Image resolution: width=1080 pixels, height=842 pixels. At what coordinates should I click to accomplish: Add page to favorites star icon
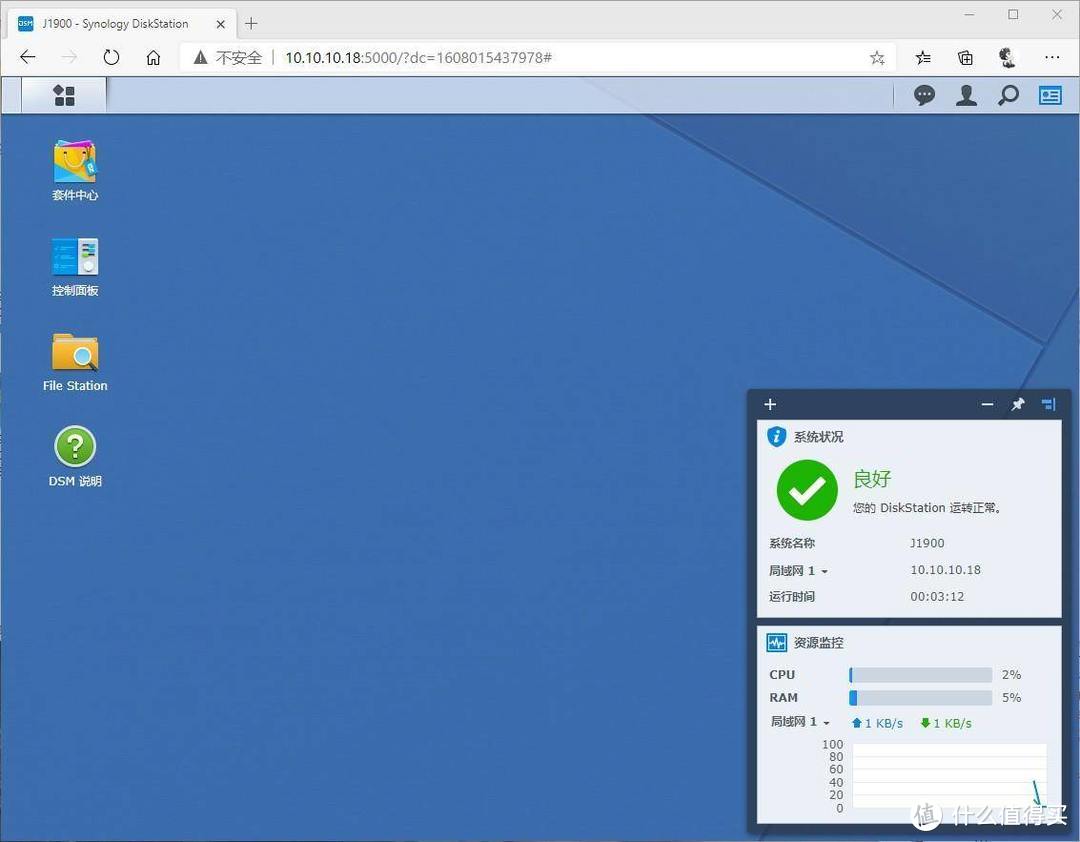[x=877, y=58]
